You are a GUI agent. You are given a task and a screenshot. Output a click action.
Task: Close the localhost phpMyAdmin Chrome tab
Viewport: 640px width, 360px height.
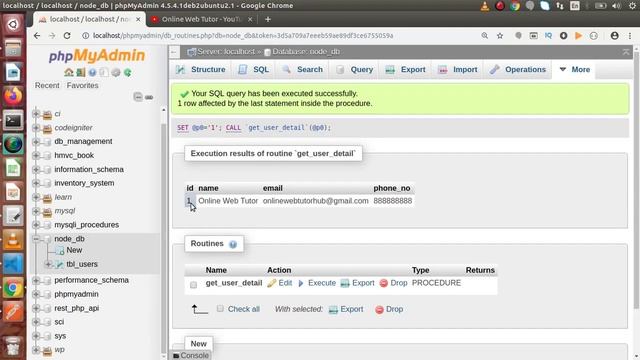pos(138,19)
